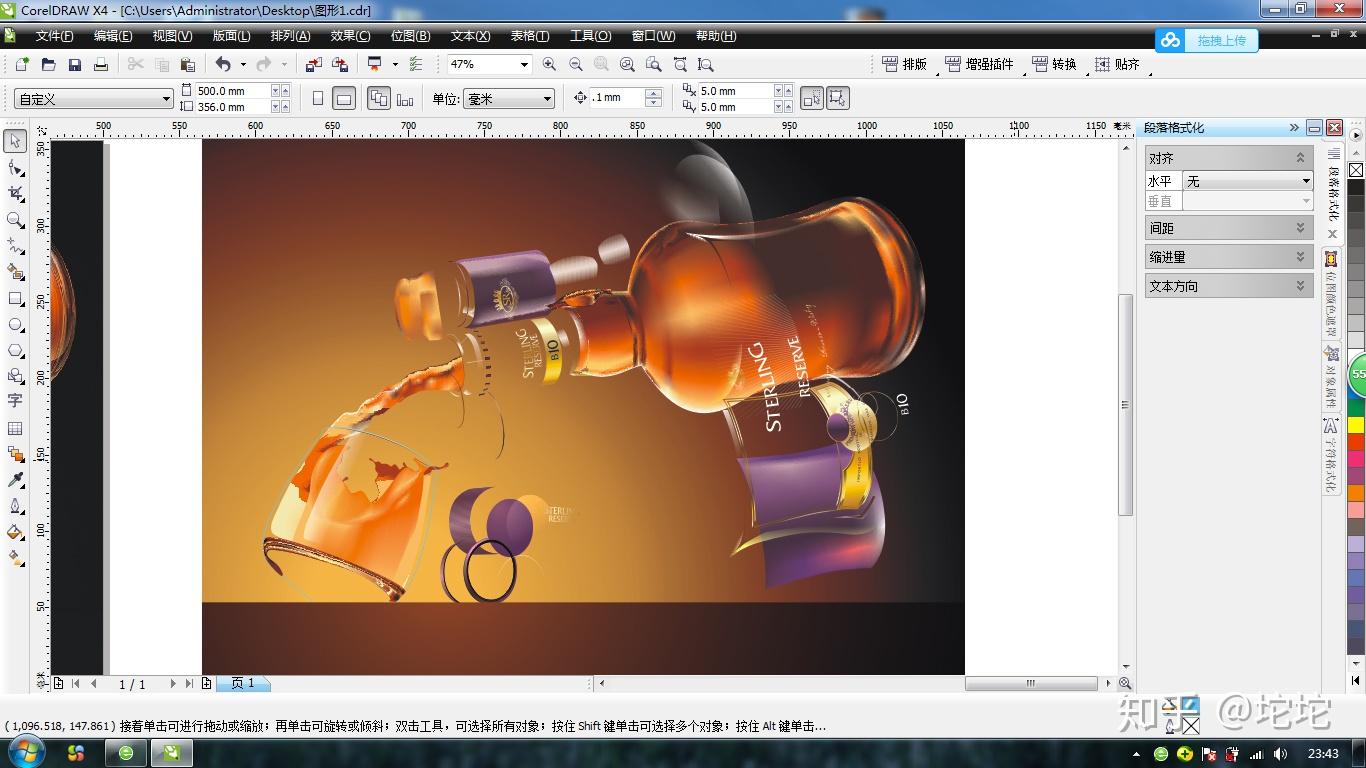This screenshot has width=1366, height=768.
Task: Open the 工具(O) menu
Action: pos(590,36)
